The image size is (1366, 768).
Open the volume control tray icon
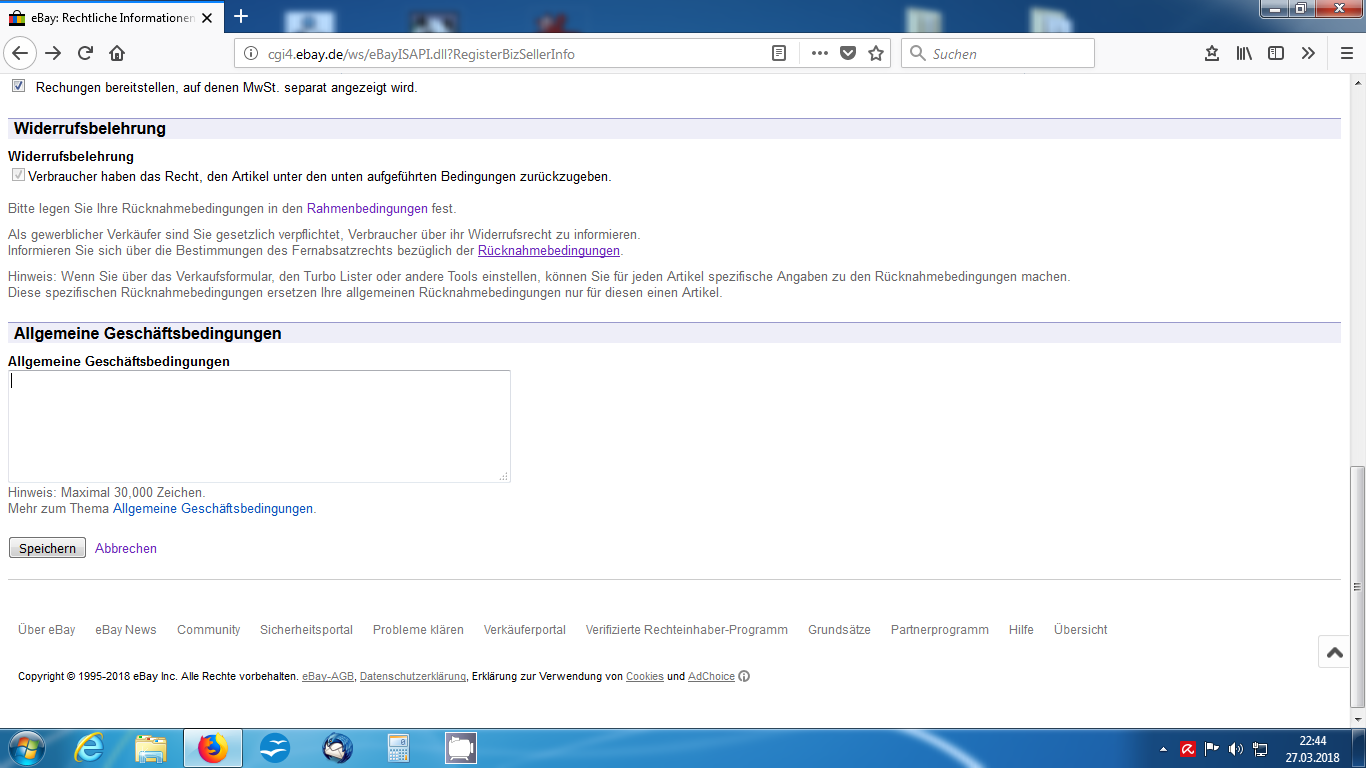click(1236, 748)
